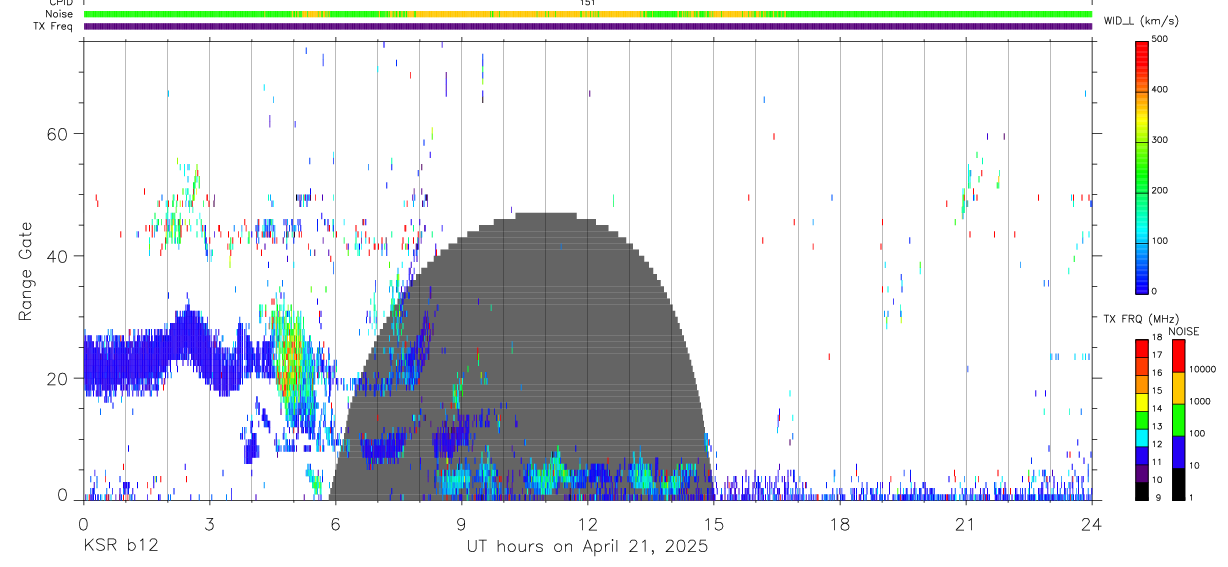Click the '40' range gate tick label

(x=59, y=255)
